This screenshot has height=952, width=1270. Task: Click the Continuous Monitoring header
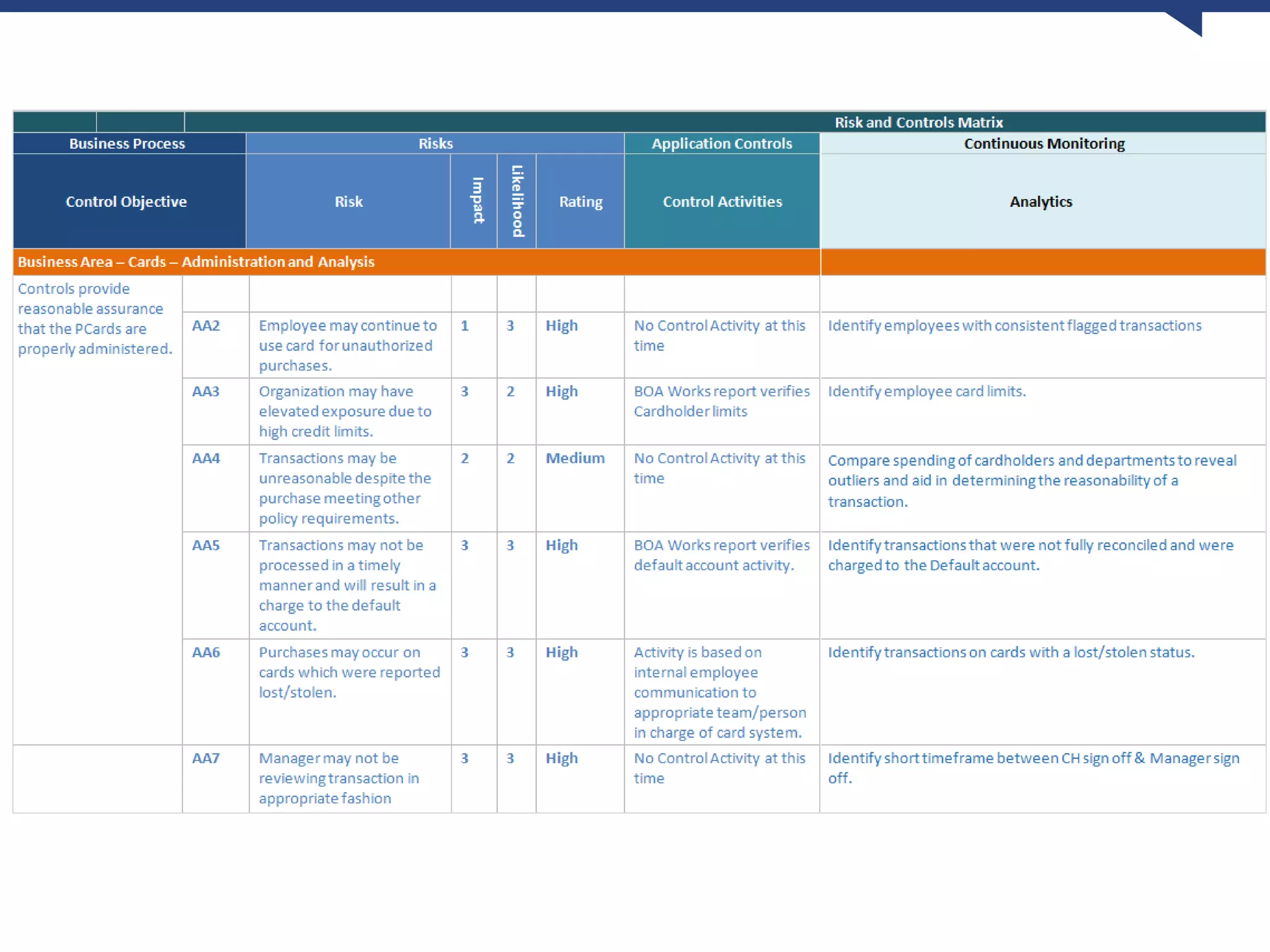[x=1044, y=143]
